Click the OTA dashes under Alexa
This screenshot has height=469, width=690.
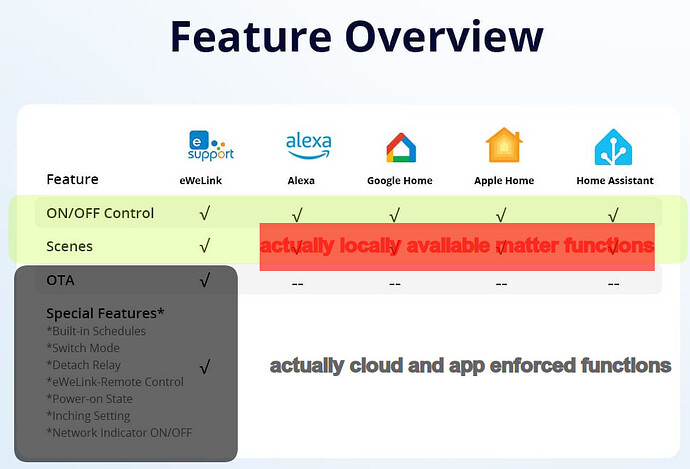pos(297,284)
